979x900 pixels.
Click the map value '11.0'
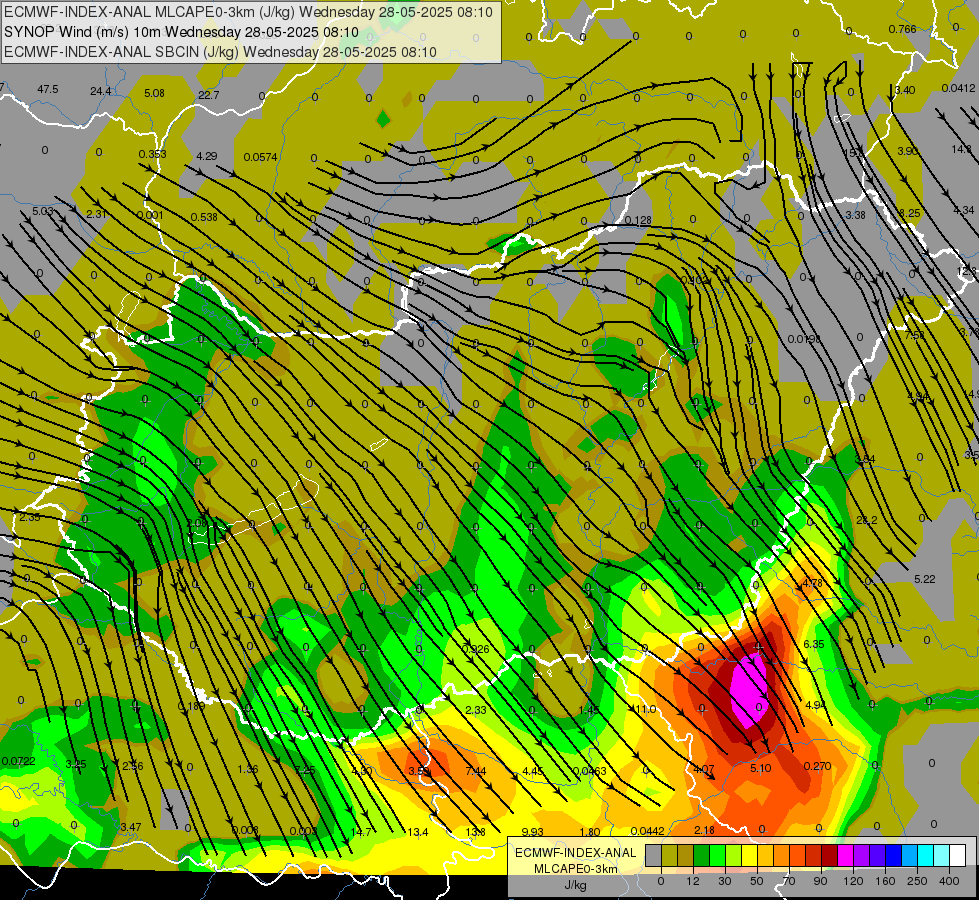[645, 710]
